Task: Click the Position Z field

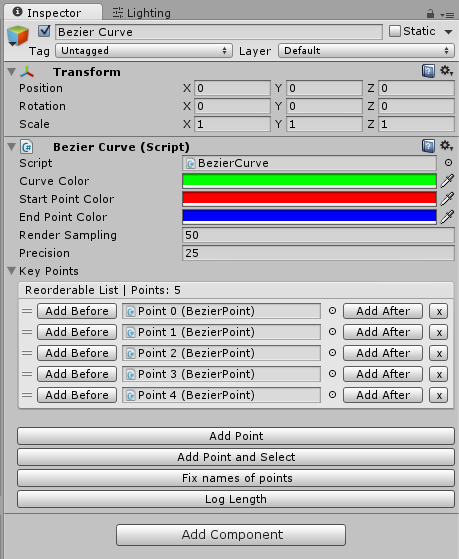Action: 416,88
